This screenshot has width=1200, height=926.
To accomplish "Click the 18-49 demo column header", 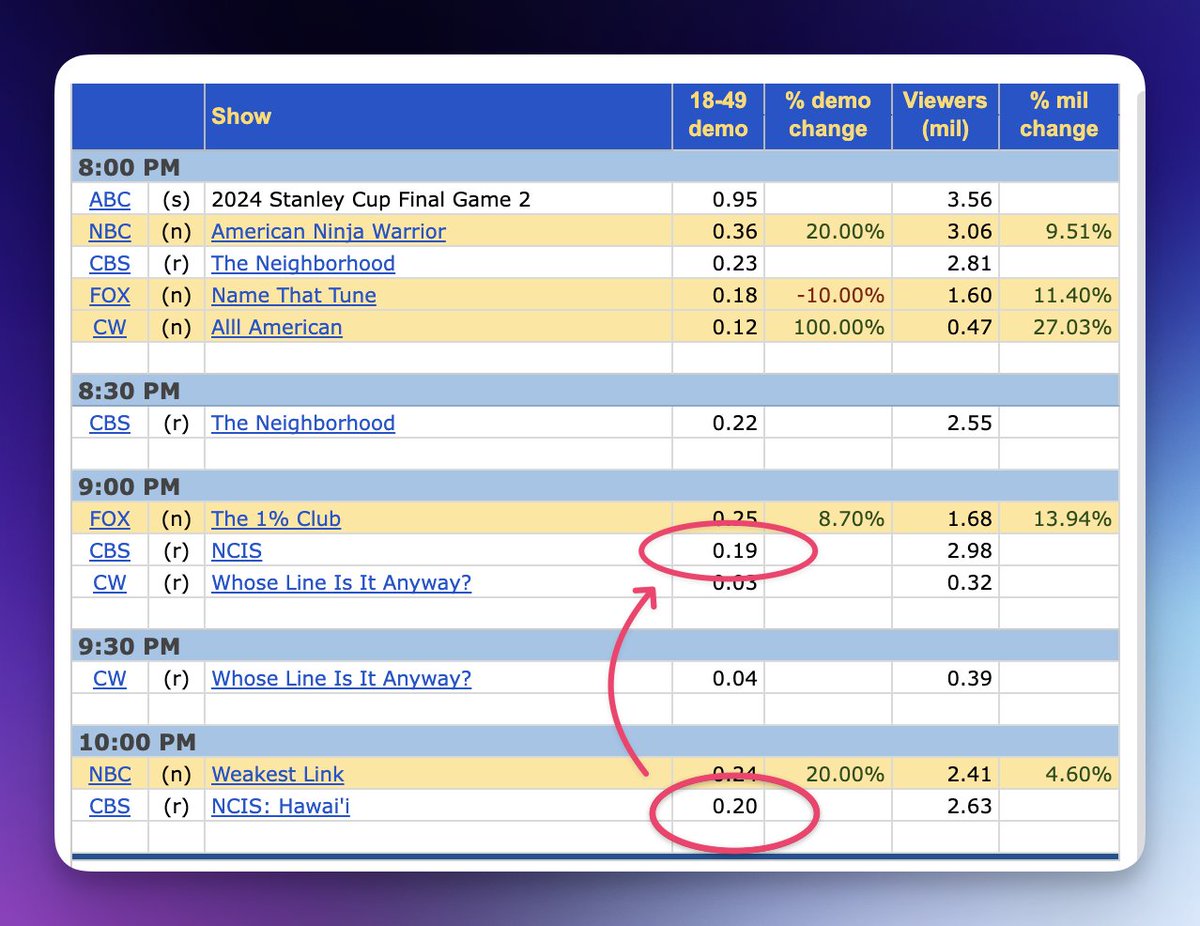I will (x=718, y=115).
